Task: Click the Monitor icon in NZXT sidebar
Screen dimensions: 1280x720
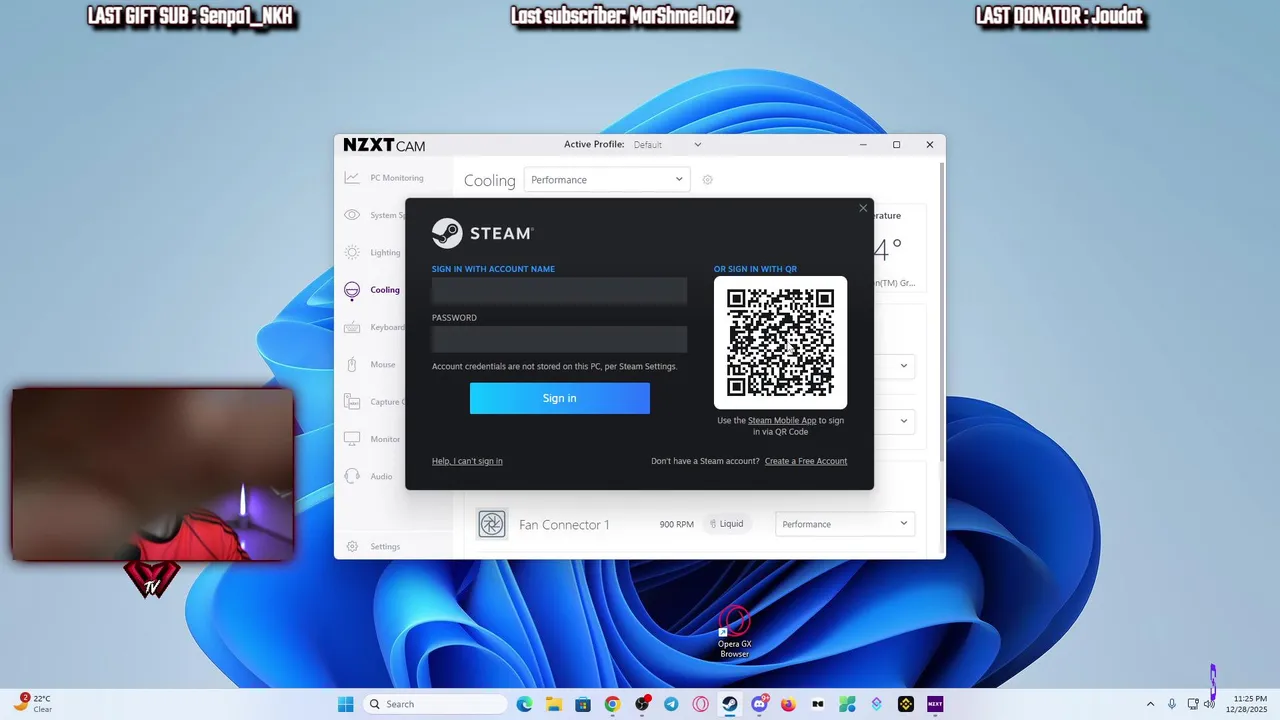Action: (352, 439)
